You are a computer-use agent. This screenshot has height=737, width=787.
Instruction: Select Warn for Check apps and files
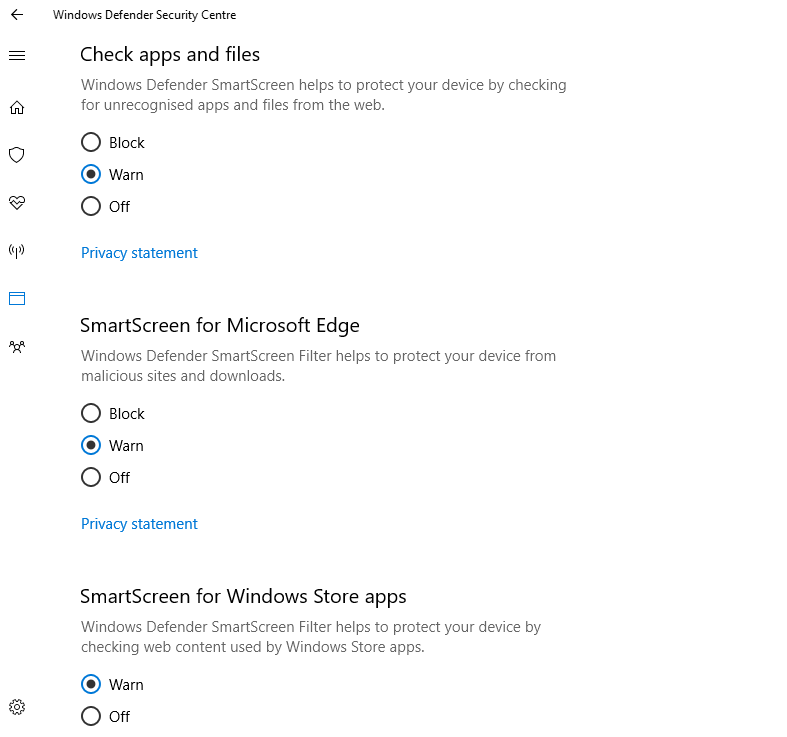[91, 175]
